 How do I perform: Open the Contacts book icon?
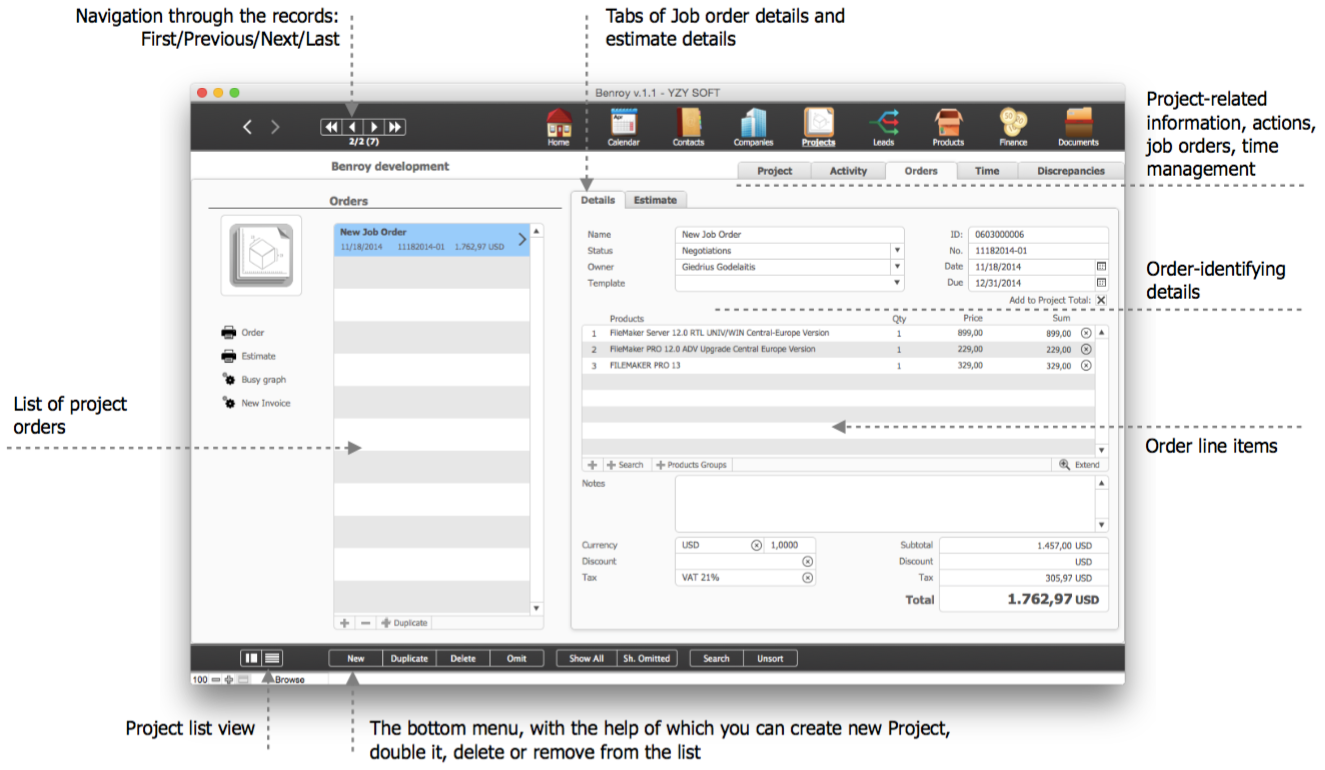click(688, 124)
